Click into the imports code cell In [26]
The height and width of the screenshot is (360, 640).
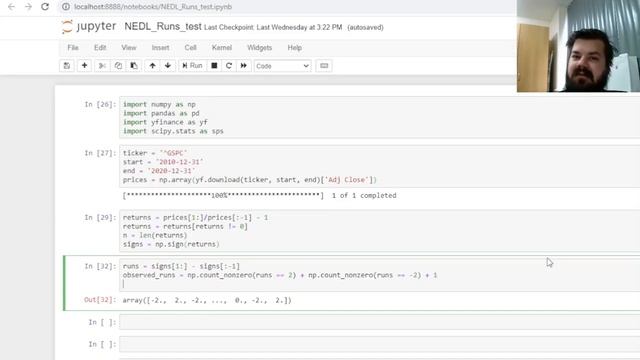380,118
